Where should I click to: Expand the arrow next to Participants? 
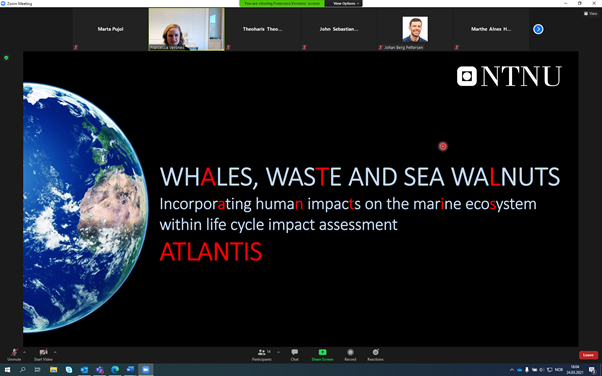278,352
